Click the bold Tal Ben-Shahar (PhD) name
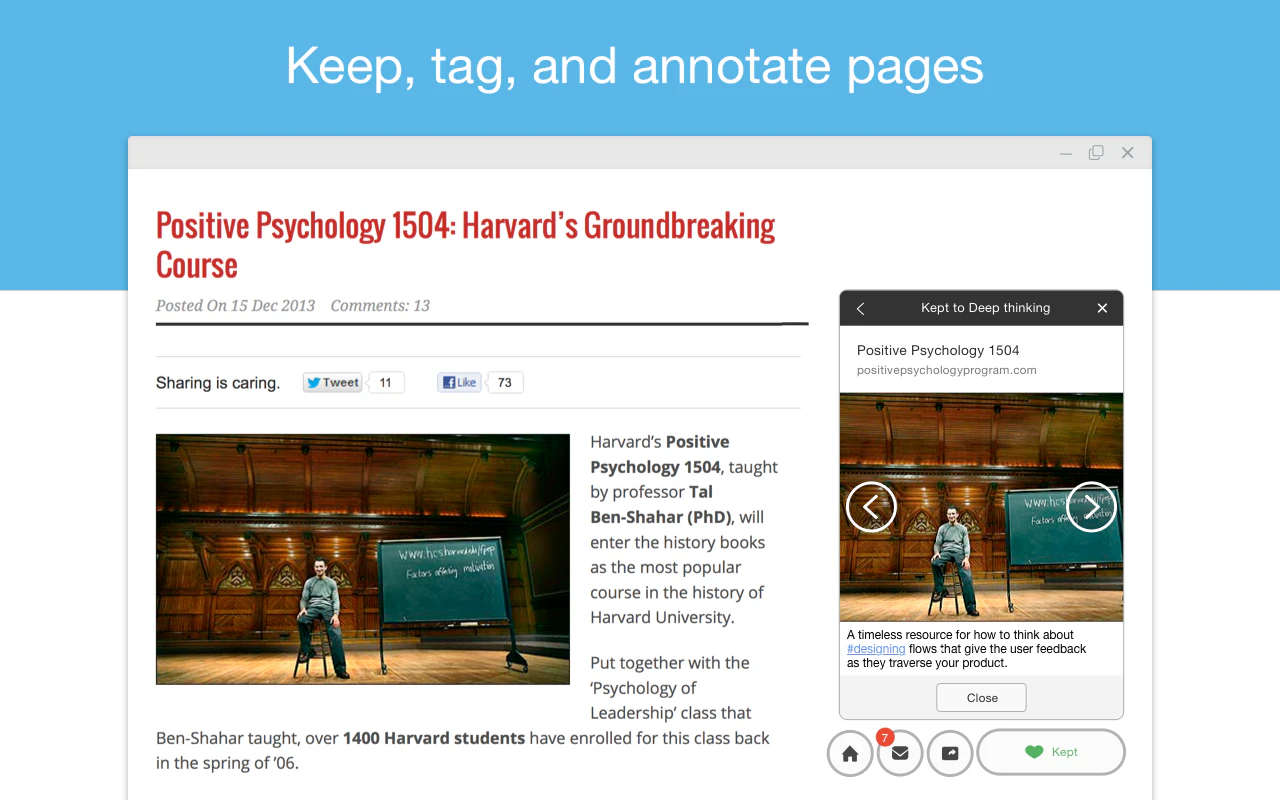This screenshot has width=1280, height=800. point(661,504)
